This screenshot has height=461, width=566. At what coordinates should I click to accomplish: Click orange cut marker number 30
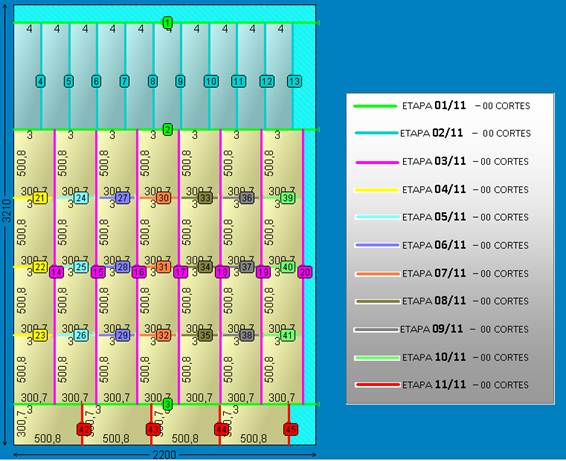pos(164,198)
